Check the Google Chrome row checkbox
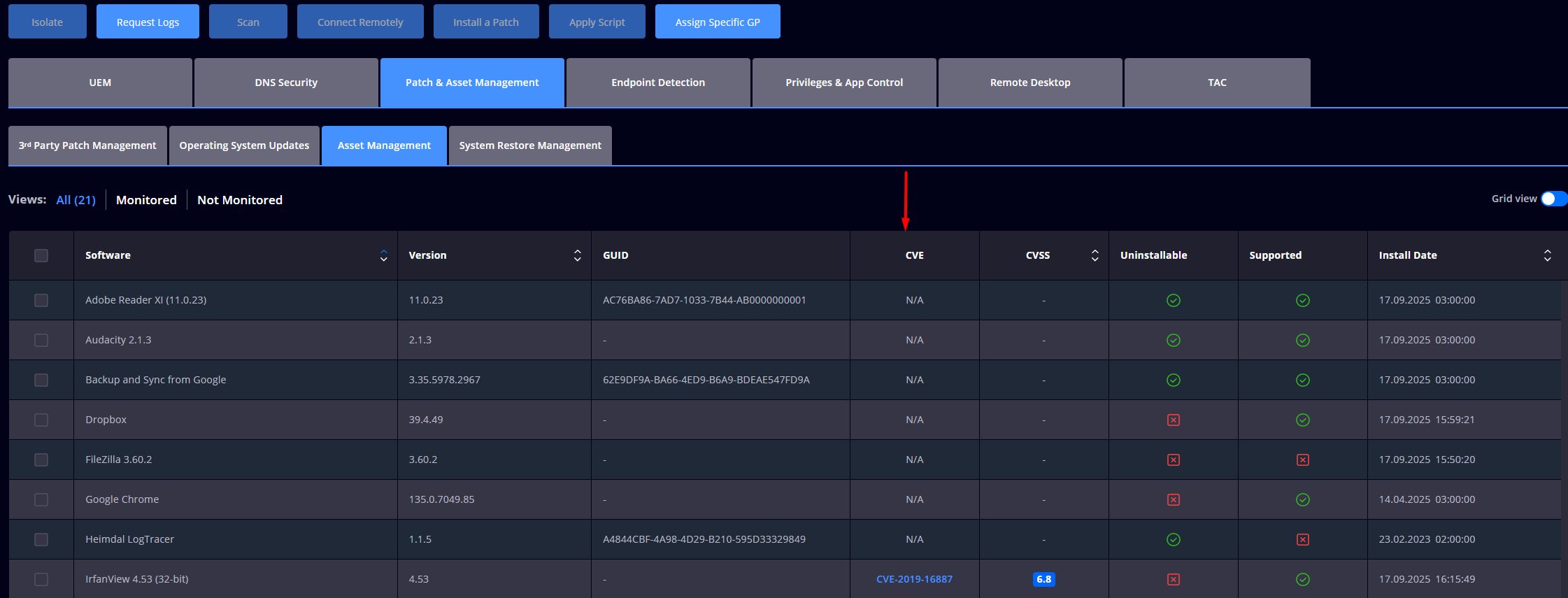Screen dimensions: 1568x598 pos(41,499)
